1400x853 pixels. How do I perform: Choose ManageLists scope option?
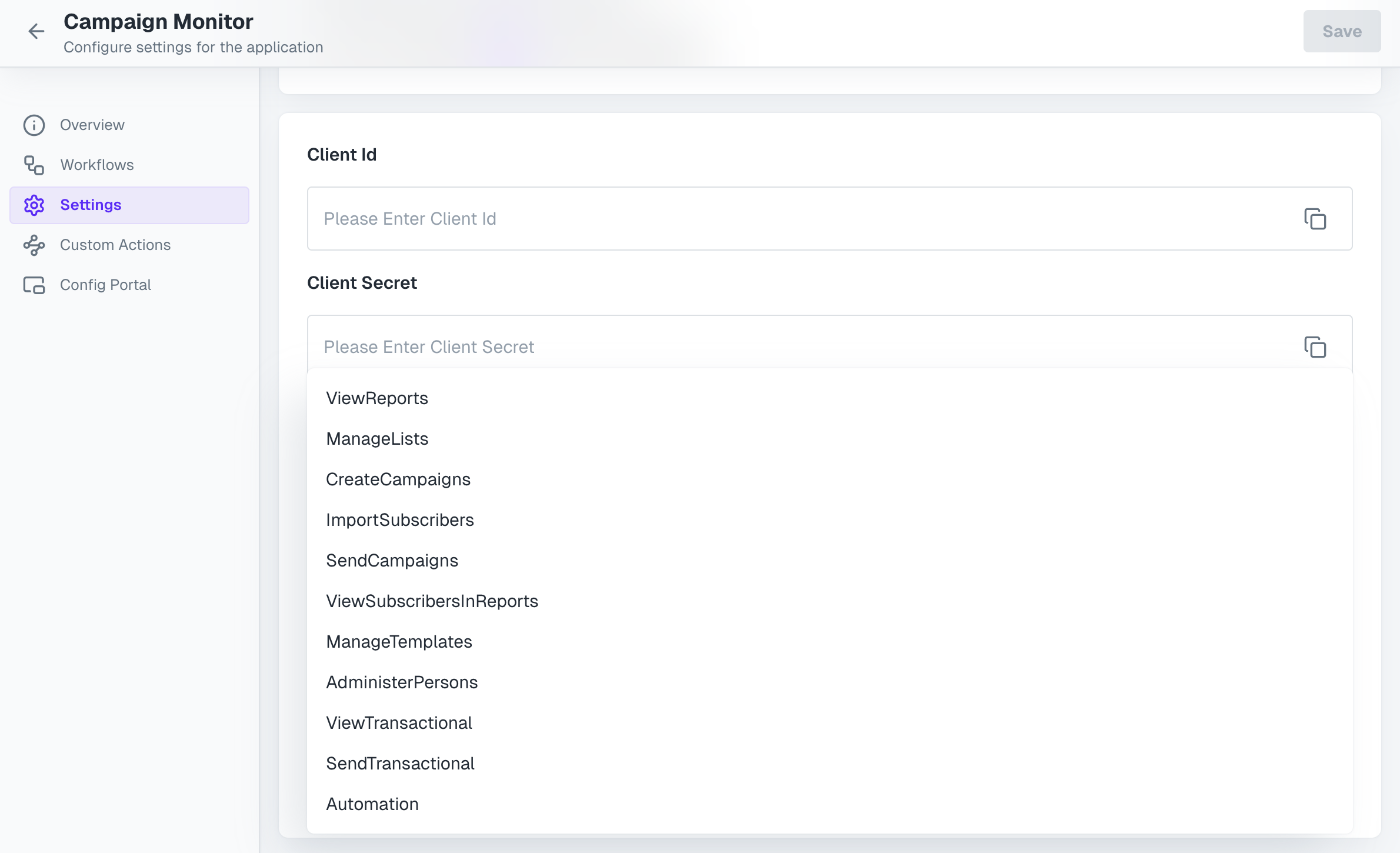pyautogui.click(x=377, y=438)
